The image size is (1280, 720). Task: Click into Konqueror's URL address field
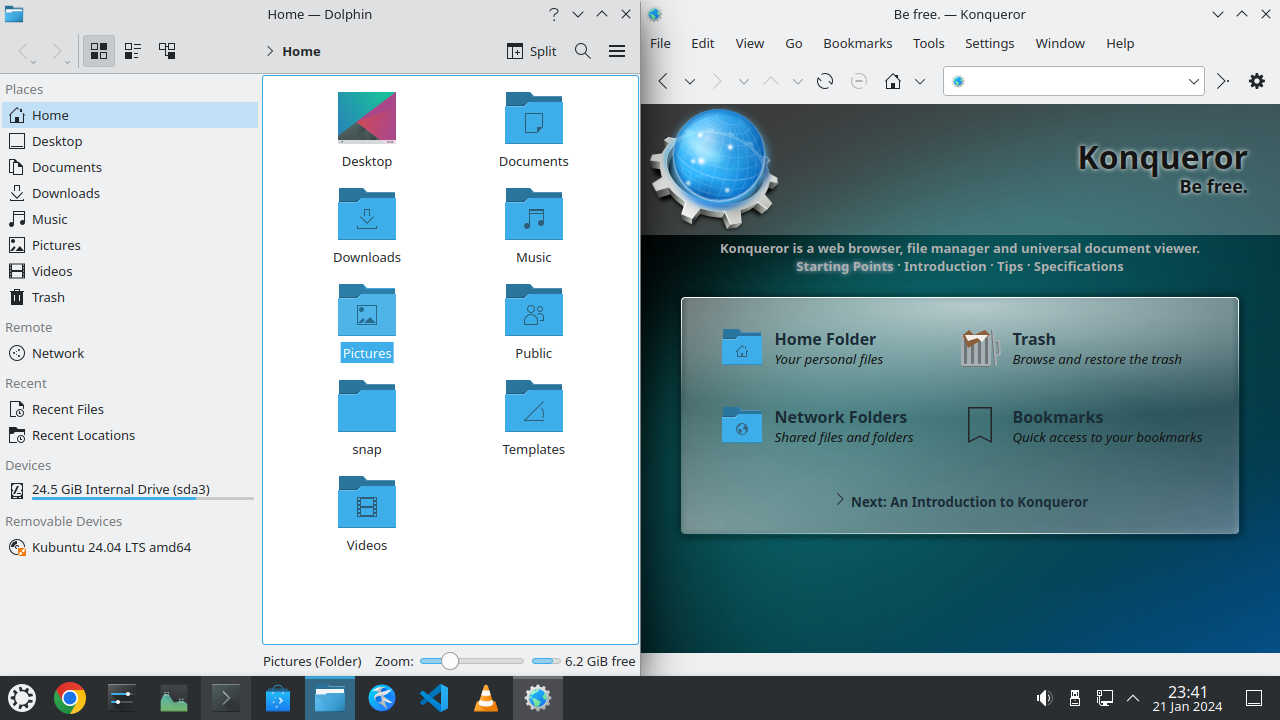click(x=1074, y=81)
